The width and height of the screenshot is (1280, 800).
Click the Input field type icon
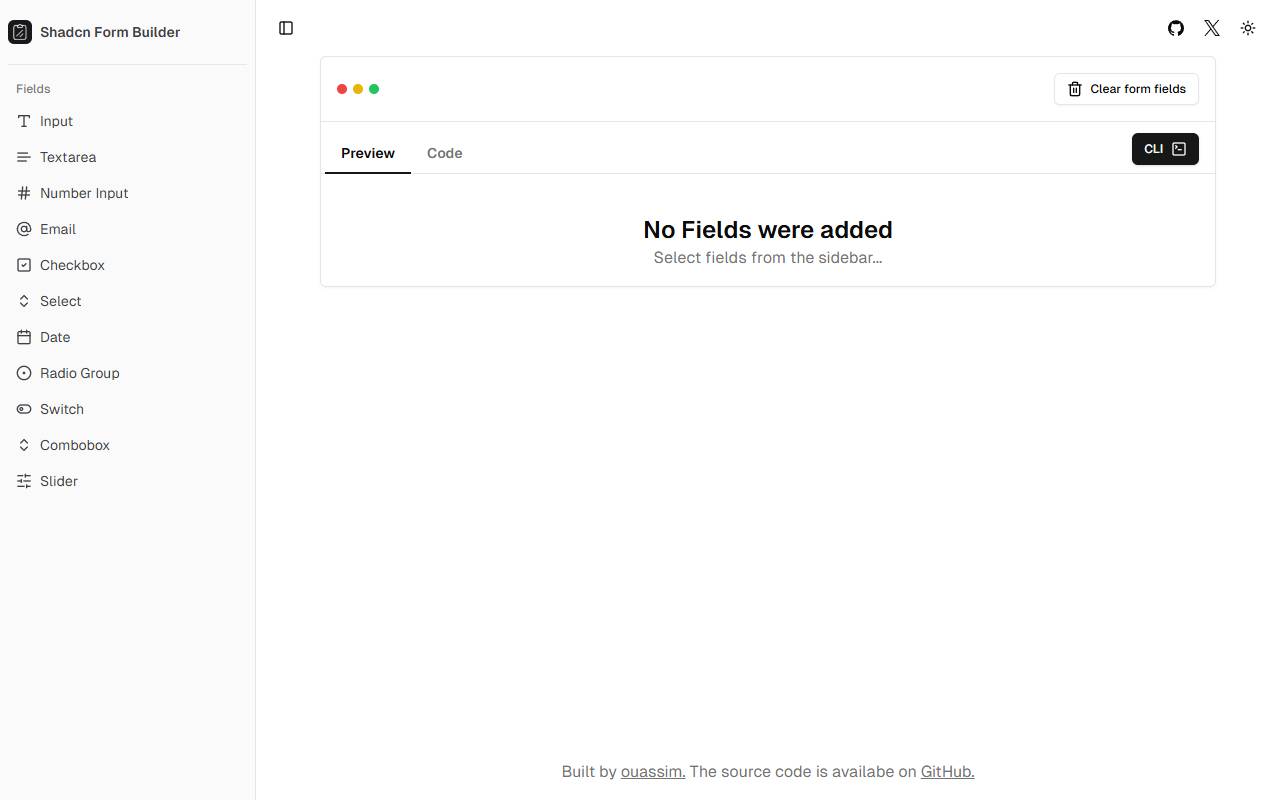[x=24, y=121]
